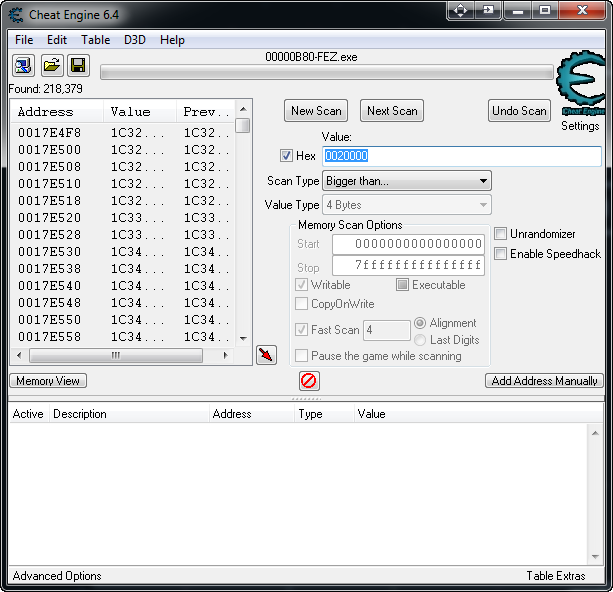Click the results list scroll right arrow
Image resolution: width=613 pixels, height=592 pixels.
225,355
